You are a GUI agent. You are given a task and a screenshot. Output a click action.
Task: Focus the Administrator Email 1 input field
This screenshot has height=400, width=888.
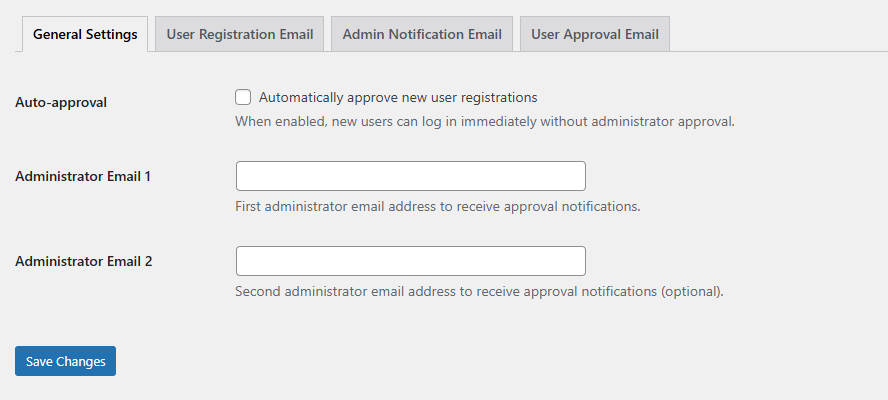tap(410, 176)
